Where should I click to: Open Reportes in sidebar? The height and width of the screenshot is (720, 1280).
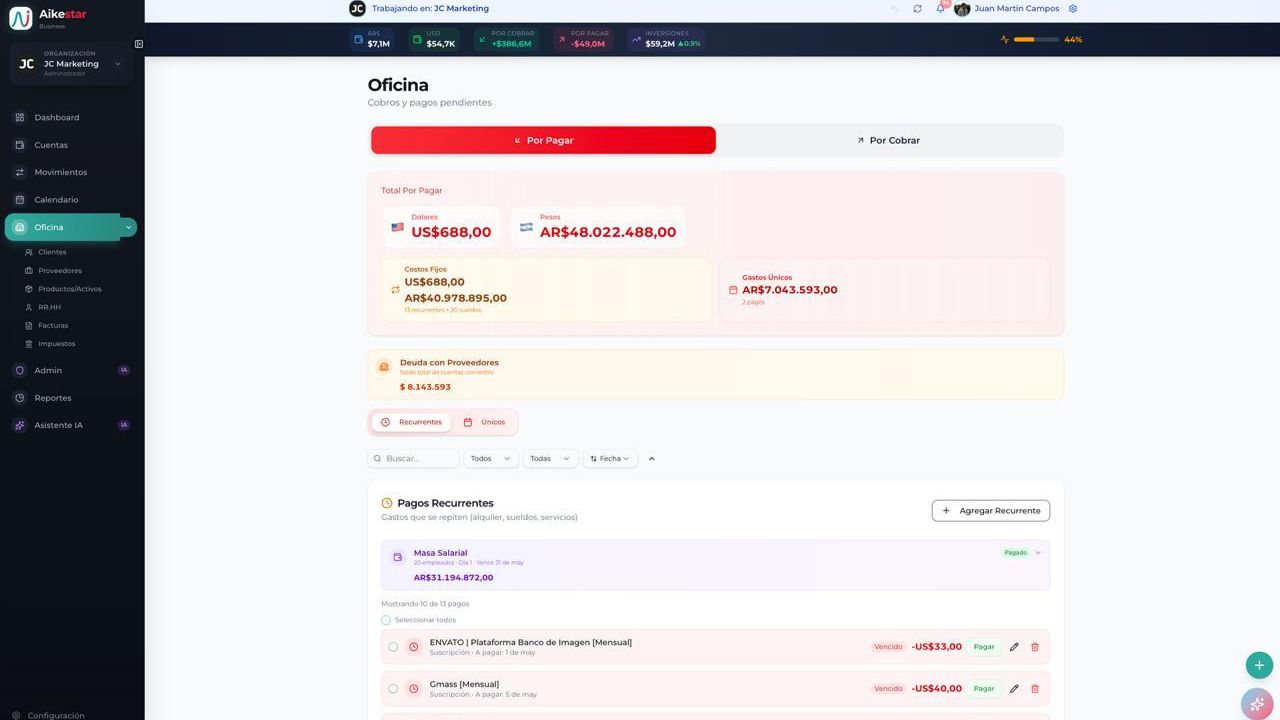72,398
